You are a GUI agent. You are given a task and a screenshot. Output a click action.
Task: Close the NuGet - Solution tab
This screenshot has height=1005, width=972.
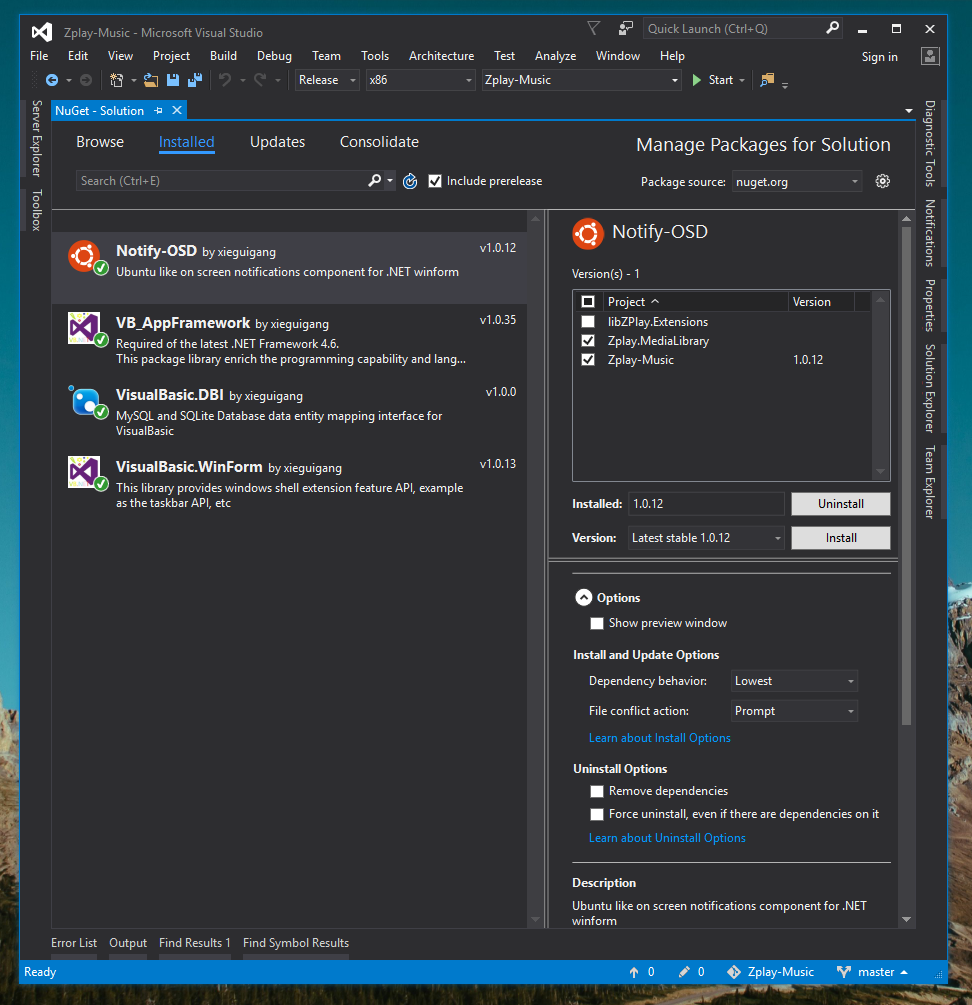tap(177, 110)
